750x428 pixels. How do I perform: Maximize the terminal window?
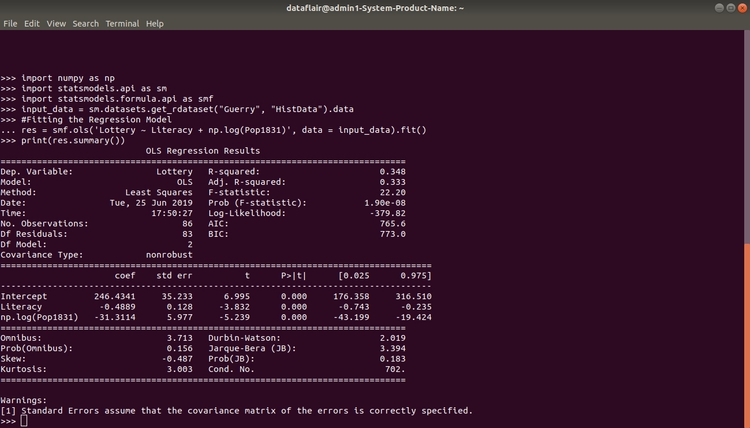pos(729,8)
